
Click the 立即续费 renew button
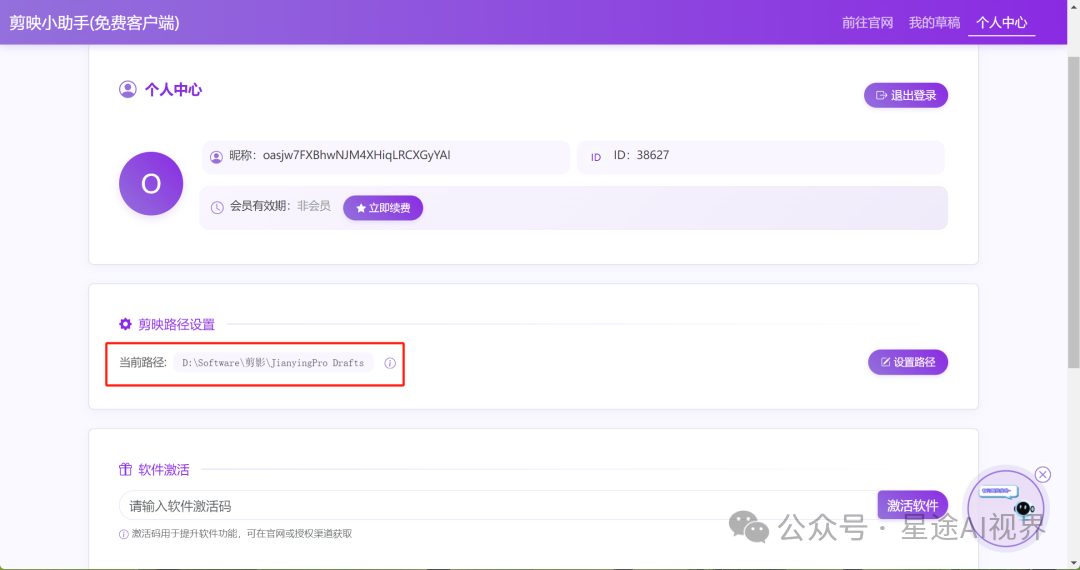coord(383,208)
